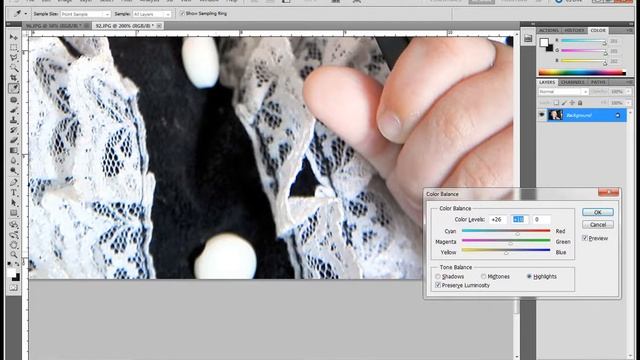Pick a color from the Color panel spectrum bar
The height and width of the screenshot is (360, 640).
tap(582, 73)
